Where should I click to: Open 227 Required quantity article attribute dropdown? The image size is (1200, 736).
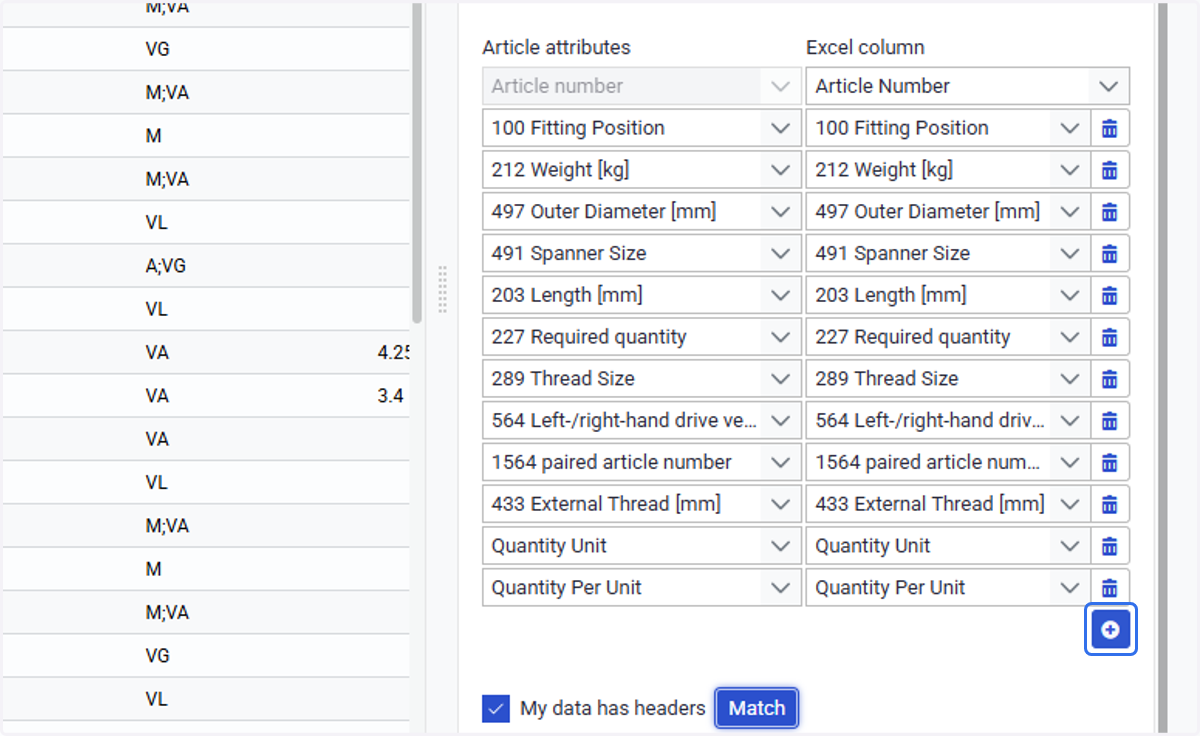click(x=781, y=337)
